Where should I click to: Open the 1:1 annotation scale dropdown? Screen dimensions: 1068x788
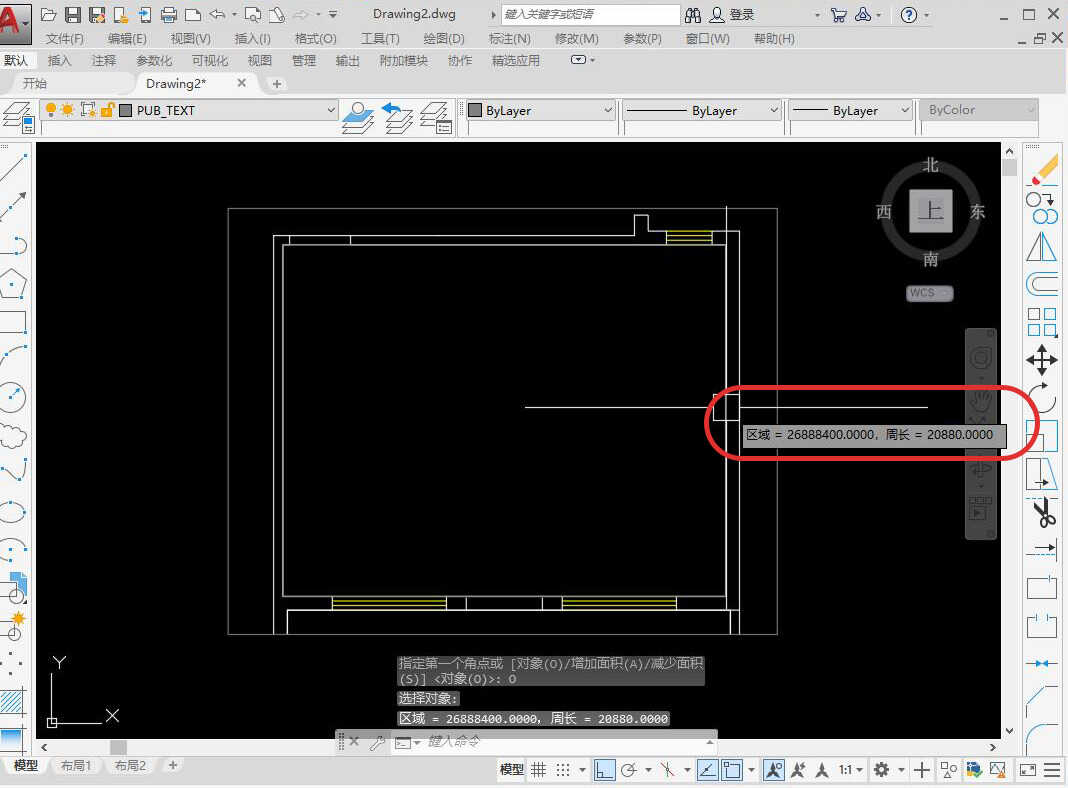point(851,770)
